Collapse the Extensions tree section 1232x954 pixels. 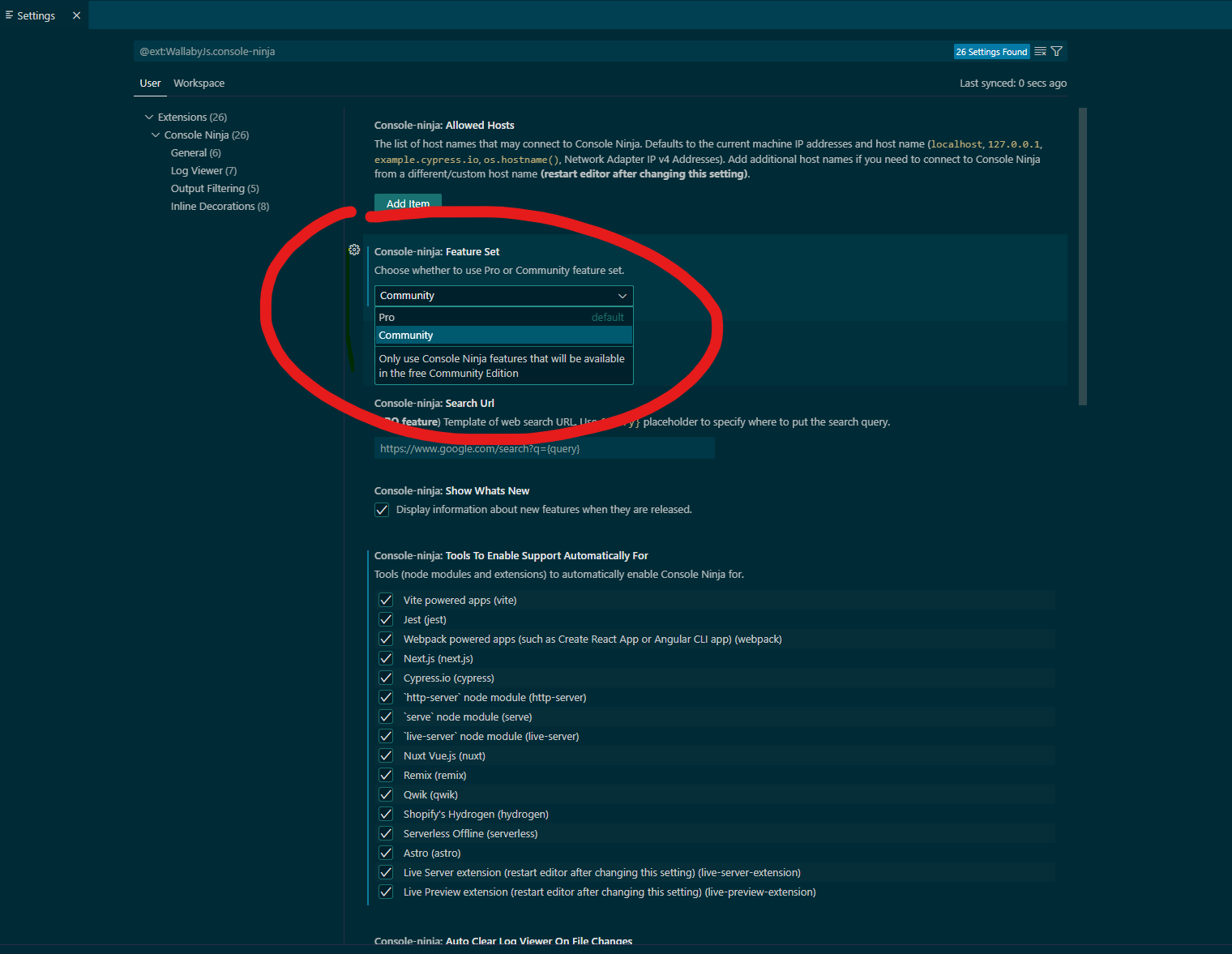pos(148,117)
